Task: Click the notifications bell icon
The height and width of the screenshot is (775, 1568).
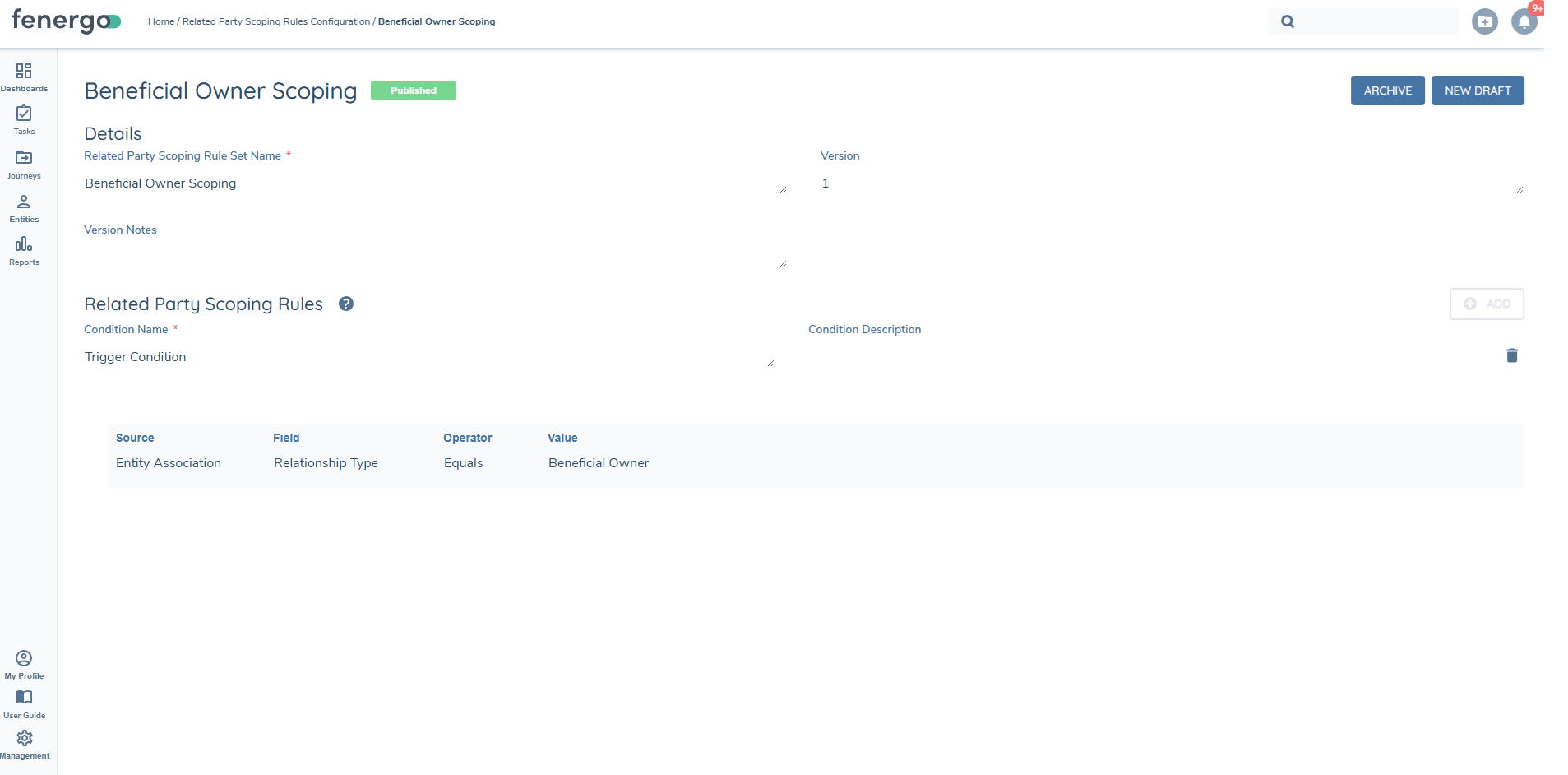Action: pos(1524,22)
